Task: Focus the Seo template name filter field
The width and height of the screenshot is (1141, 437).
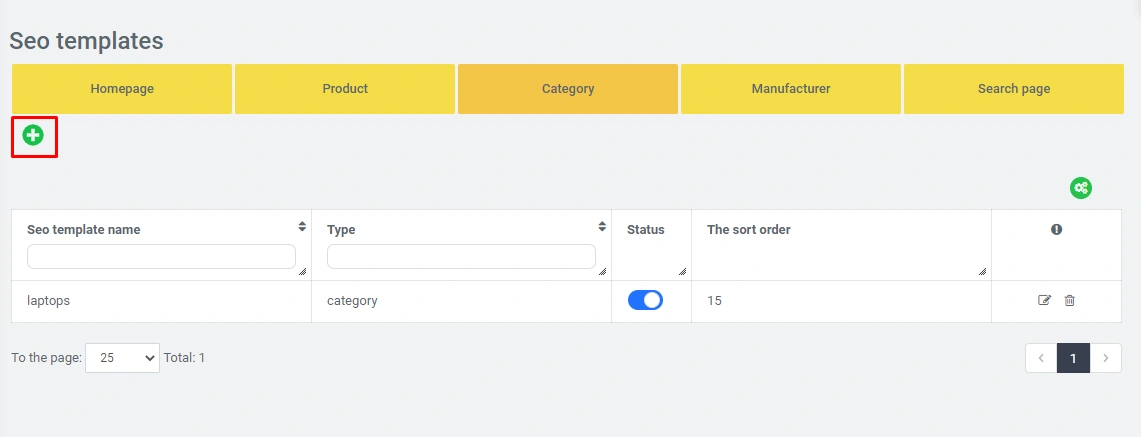Action: click(161, 257)
